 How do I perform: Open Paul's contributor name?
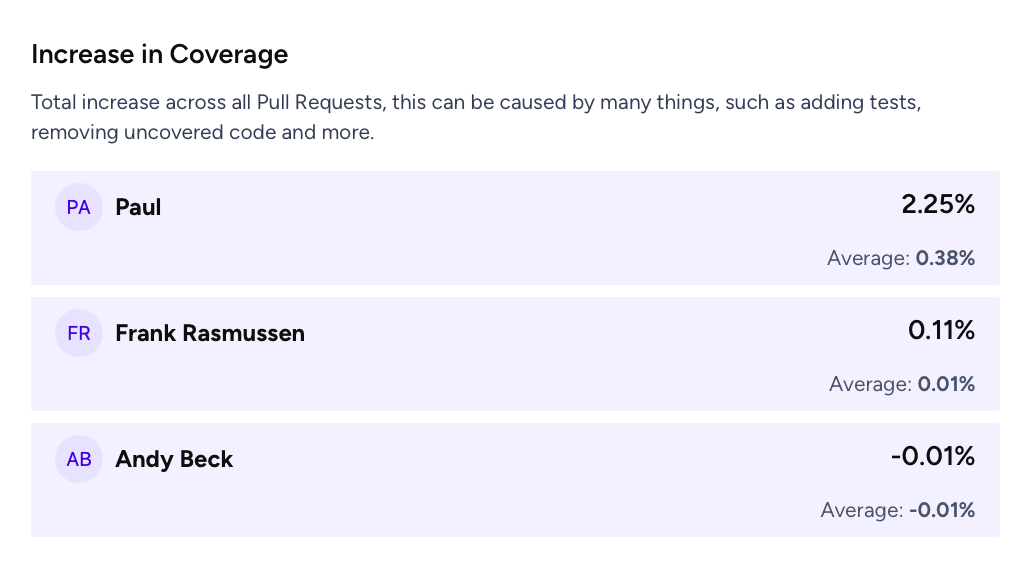pos(138,208)
